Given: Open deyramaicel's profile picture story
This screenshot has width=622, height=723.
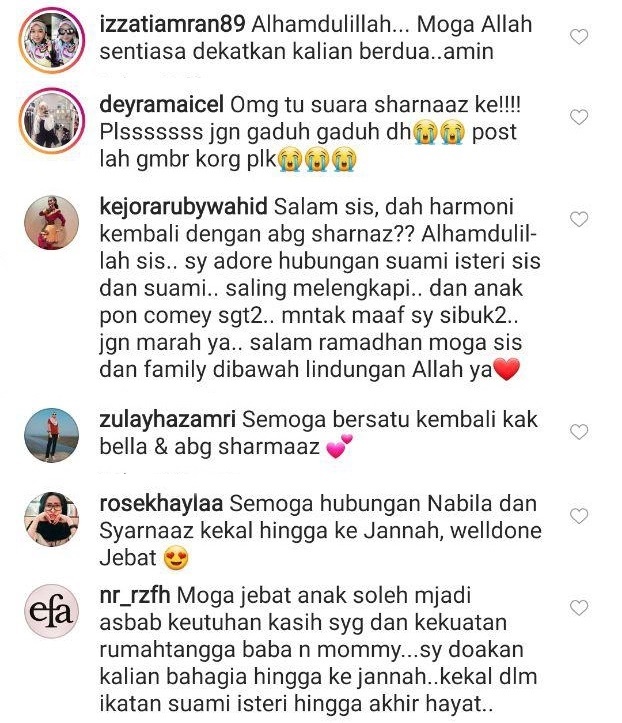Looking at the screenshot, I should [52, 120].
